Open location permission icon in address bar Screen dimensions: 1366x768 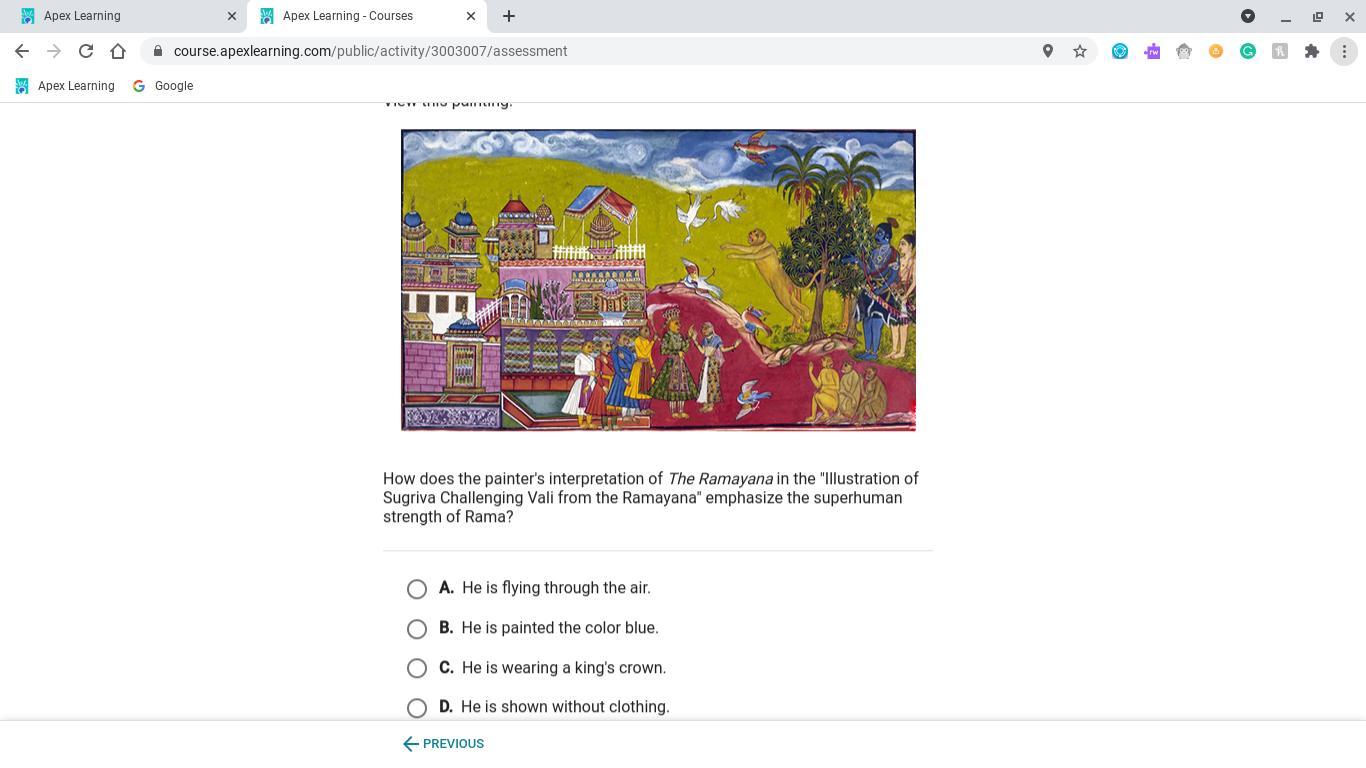(x=1048, y=51)
